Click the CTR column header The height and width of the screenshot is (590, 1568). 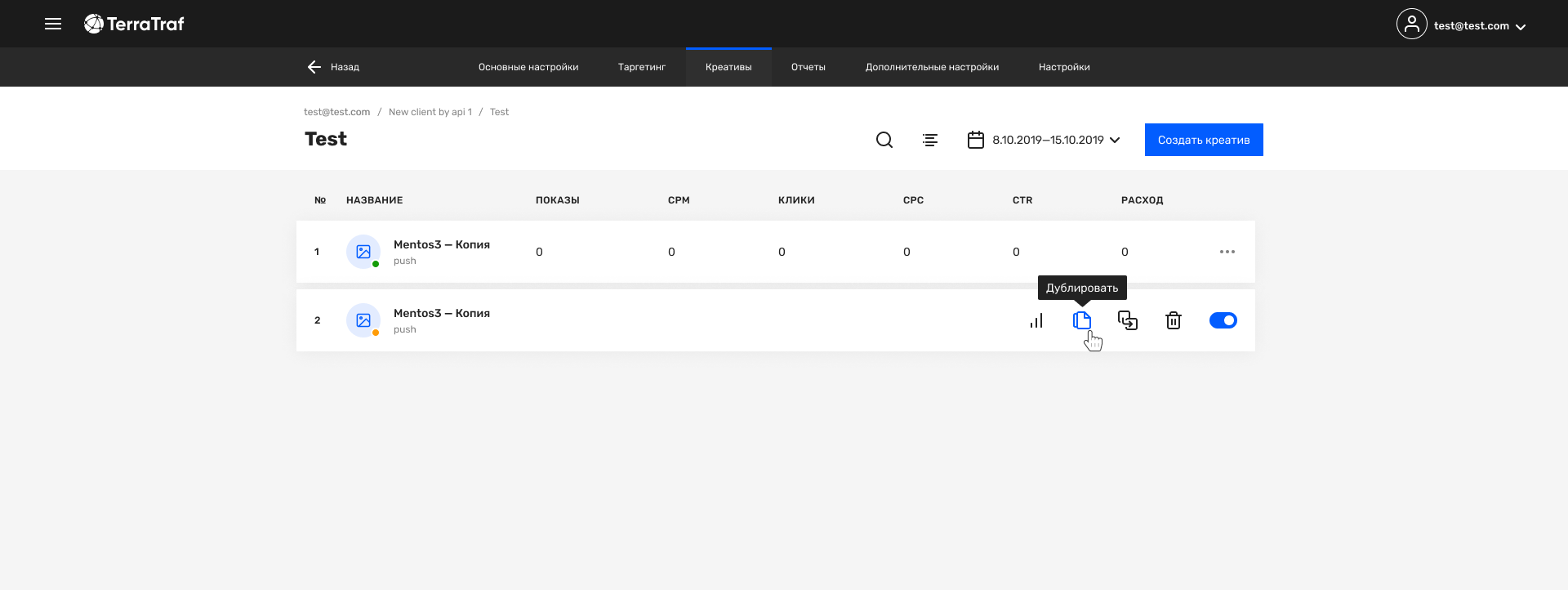(x=1022, y=200)
